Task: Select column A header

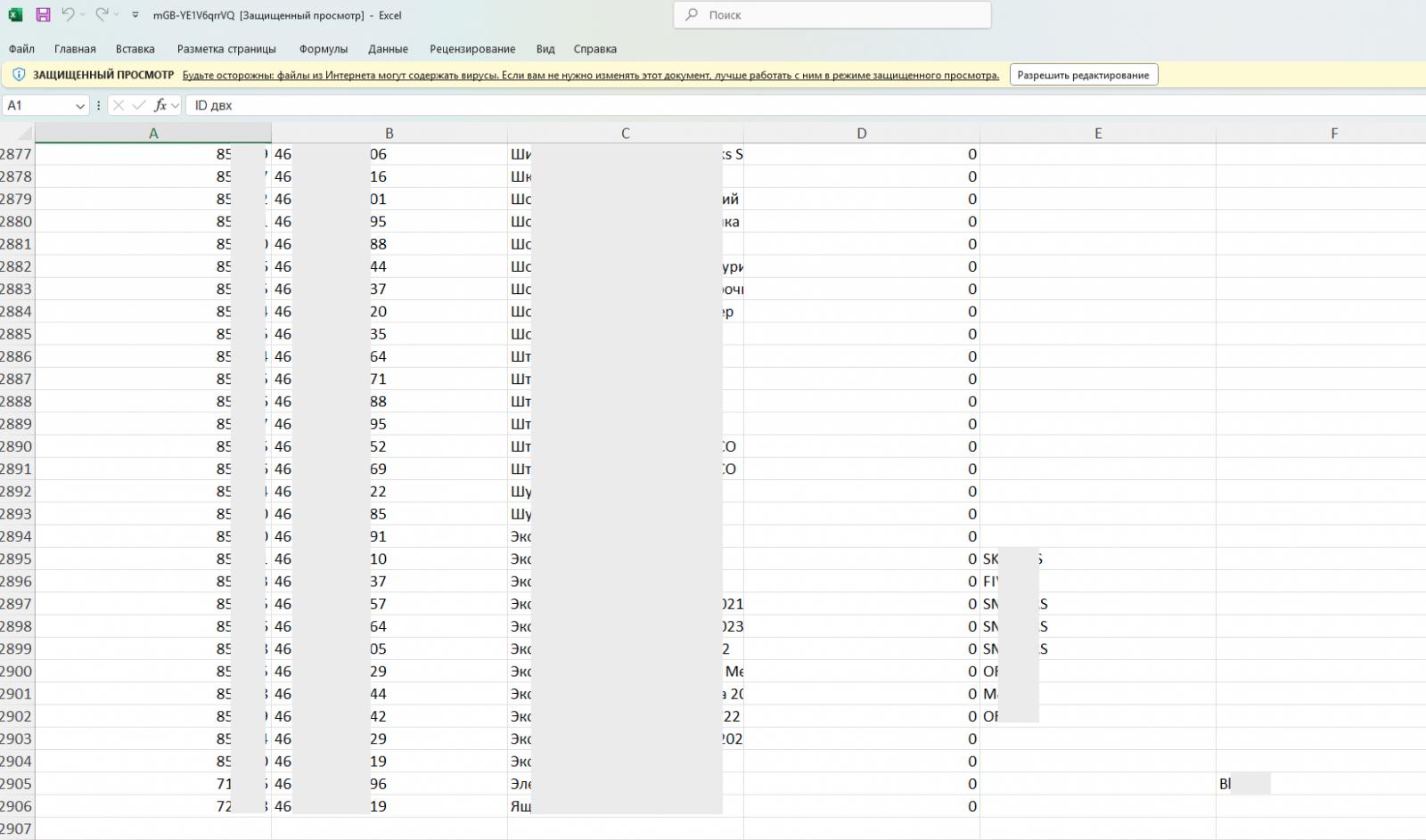Action: point(153,133)
